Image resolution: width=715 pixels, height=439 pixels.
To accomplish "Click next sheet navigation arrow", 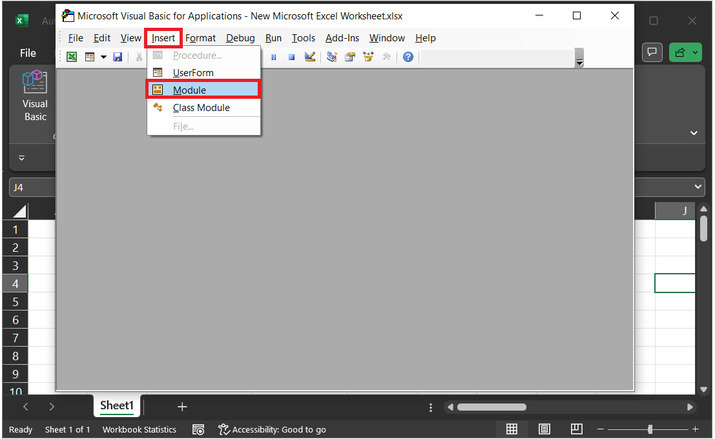I will 52,407.
